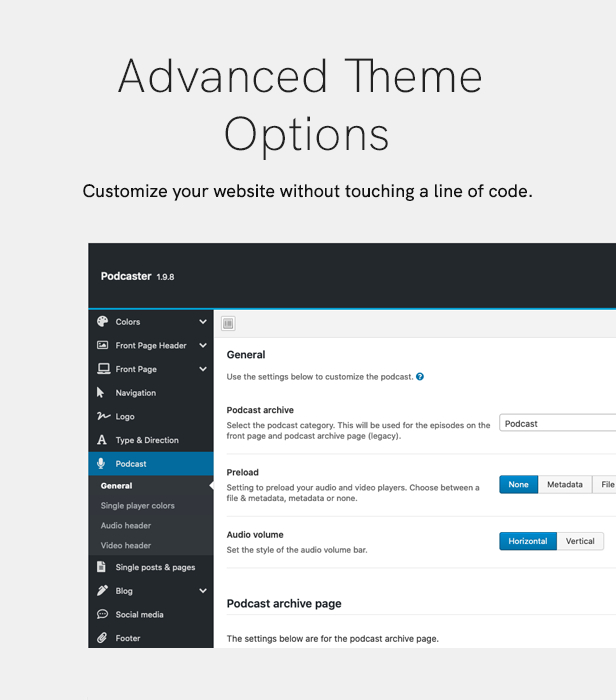Viewport: 616px width, 700px height.
Task: Click the Colors palette icon
Action: click(103, 321)
